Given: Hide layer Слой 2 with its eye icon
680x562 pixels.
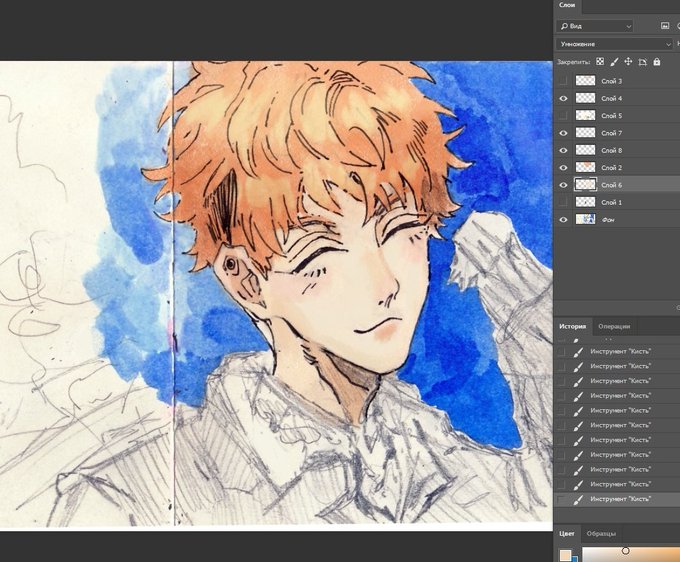Looking at the screenshot, I should tap(563, 168).
